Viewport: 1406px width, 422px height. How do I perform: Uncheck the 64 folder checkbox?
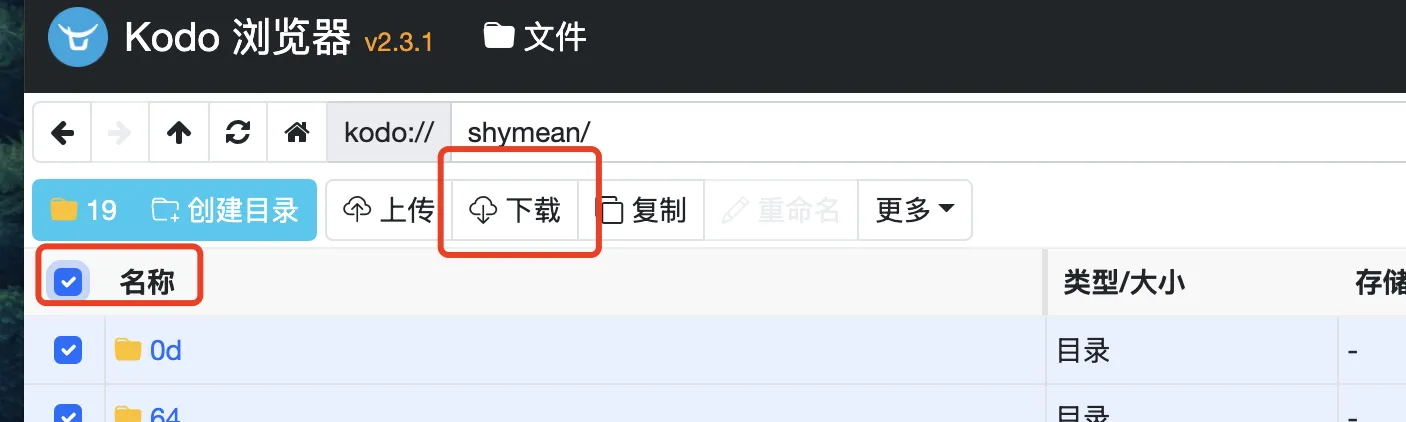pos(68,414)
